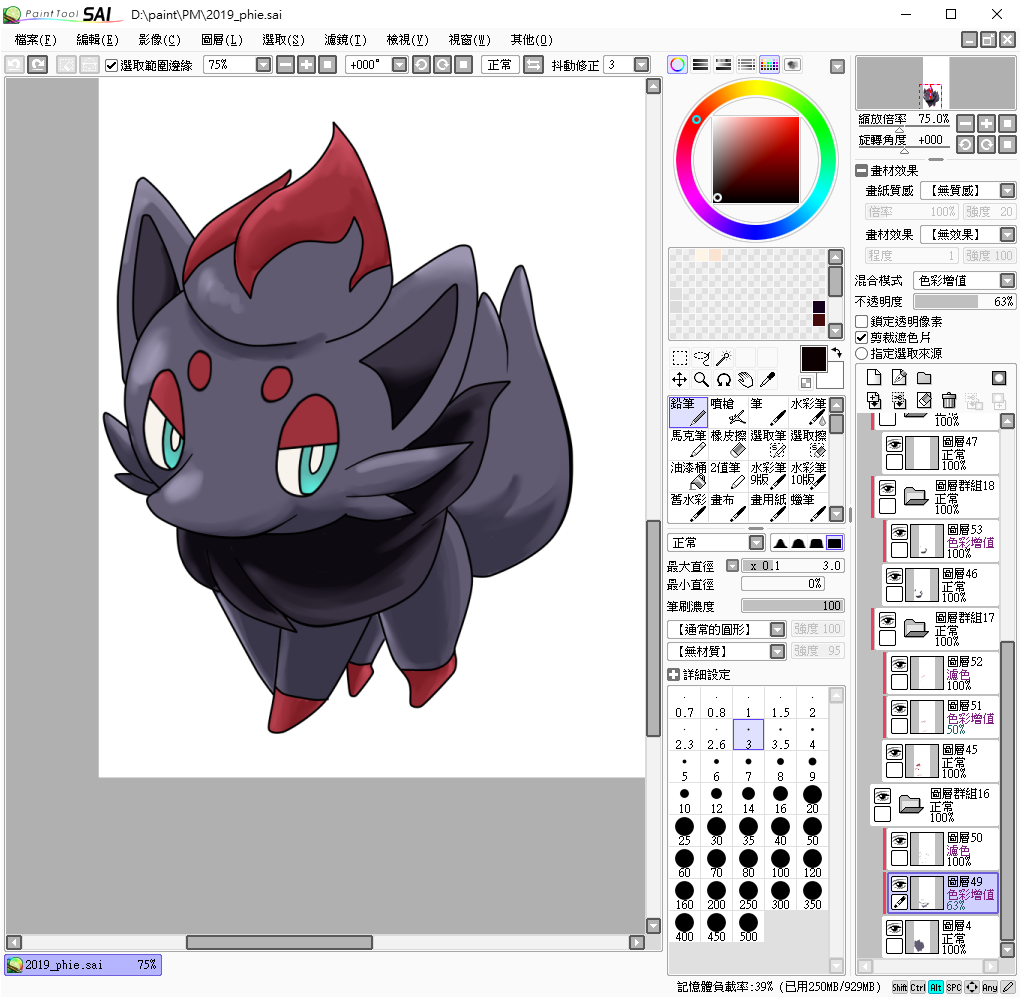This screenshot has height=998, width=1021.
Task: Hide layer 圖層47 using its eye
Action: [x=895, y=444]
